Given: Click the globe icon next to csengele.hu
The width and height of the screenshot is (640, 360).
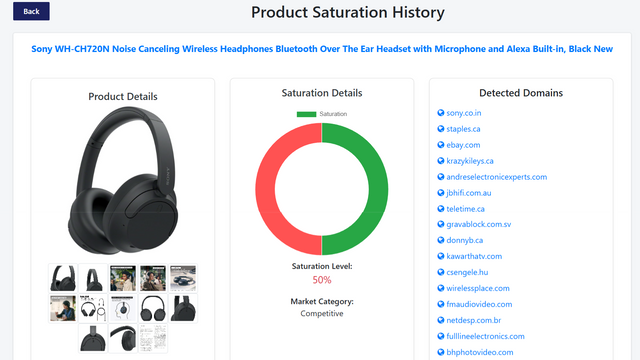Looking at the screenshot, I should pos(440,272).
